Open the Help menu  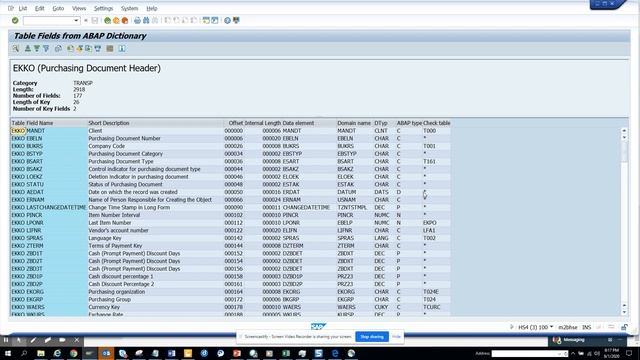tap(152, 8)
